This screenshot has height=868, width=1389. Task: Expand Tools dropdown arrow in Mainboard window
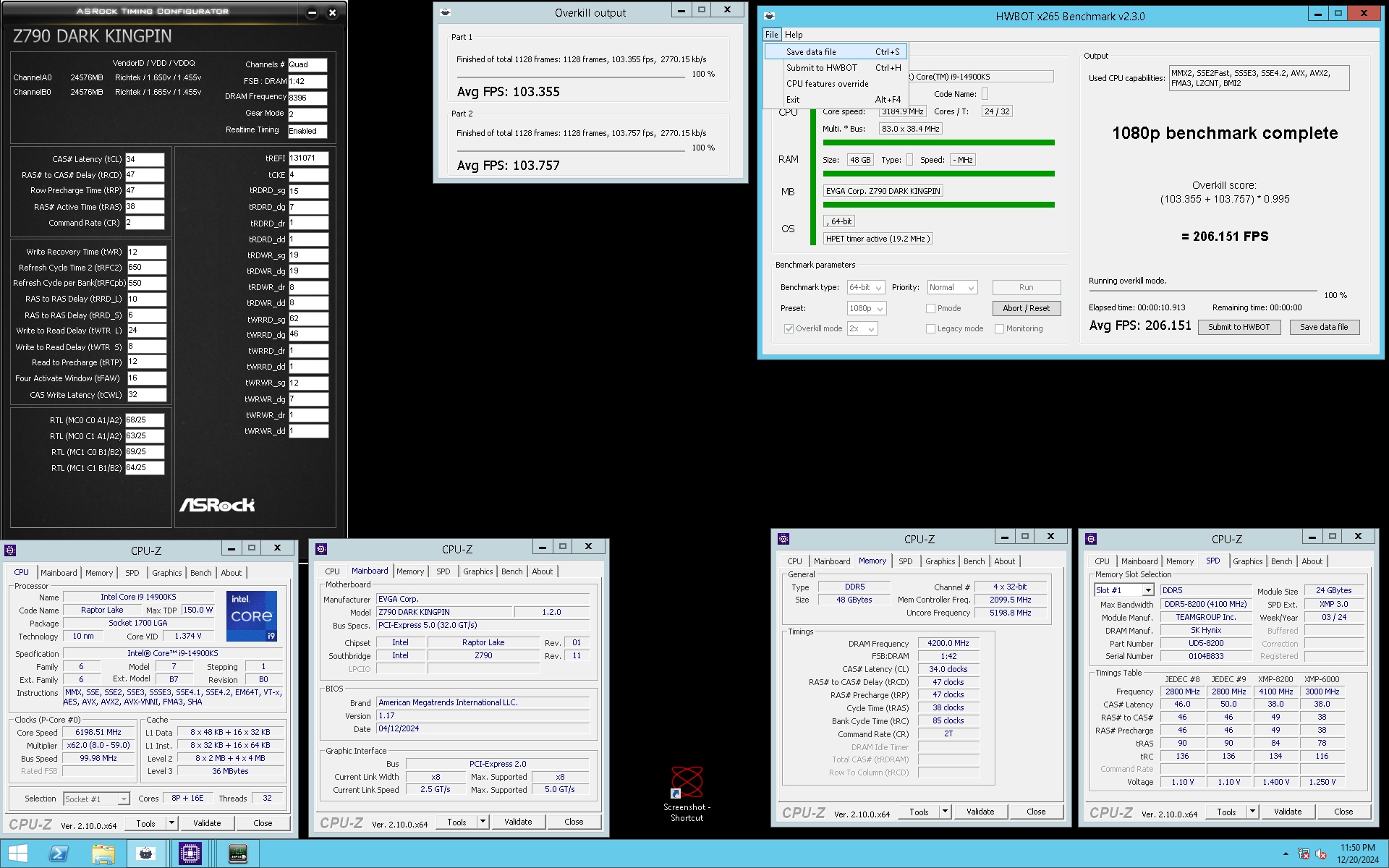pos(483,822)
